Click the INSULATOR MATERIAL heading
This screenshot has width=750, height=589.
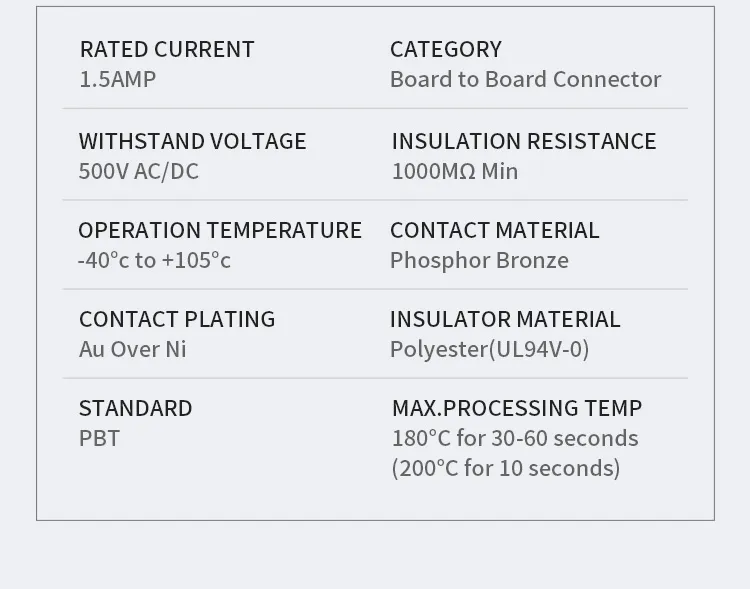504,319
